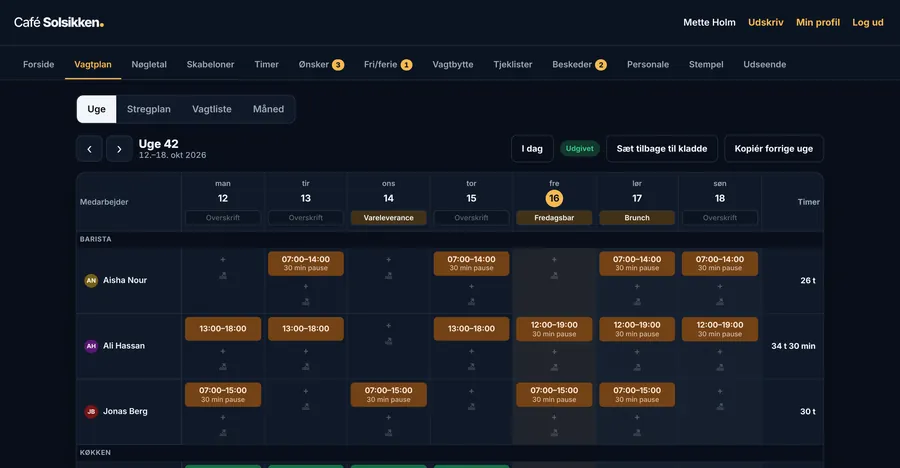Screen dimensions: 900x468
Task: Go to the previous week
Action: pyautogui.click(x=90, y=149)
